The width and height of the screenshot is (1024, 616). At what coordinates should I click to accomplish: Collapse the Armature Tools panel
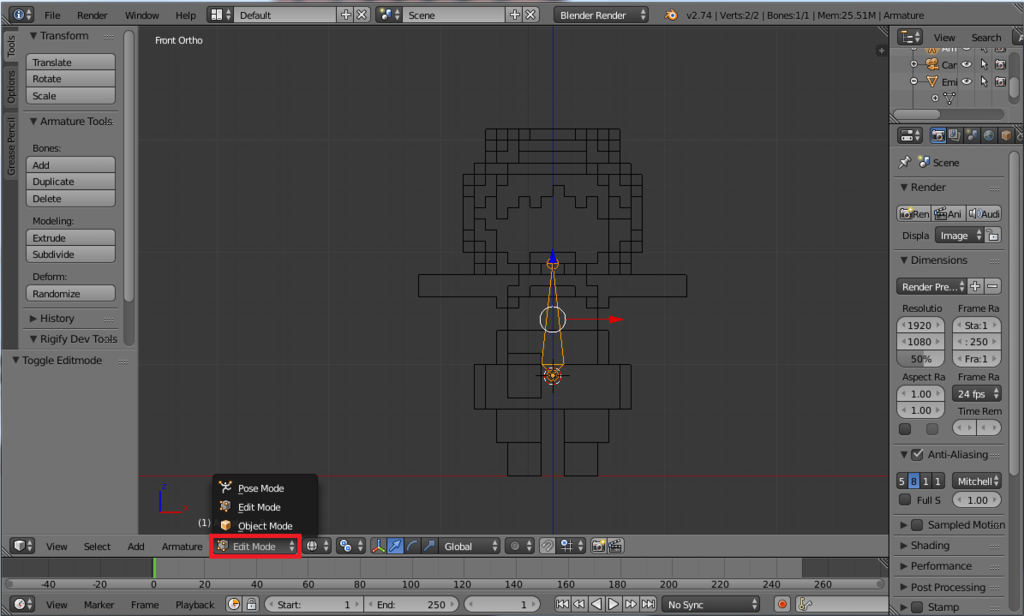[x=71, y=121]
